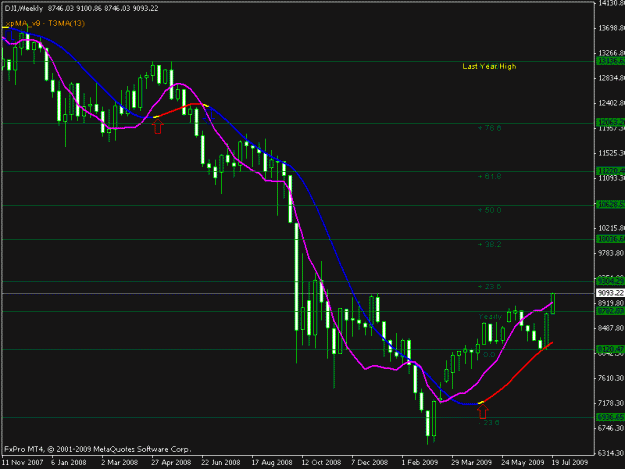Click the green price tag 9304.29

tap(610, 281)
